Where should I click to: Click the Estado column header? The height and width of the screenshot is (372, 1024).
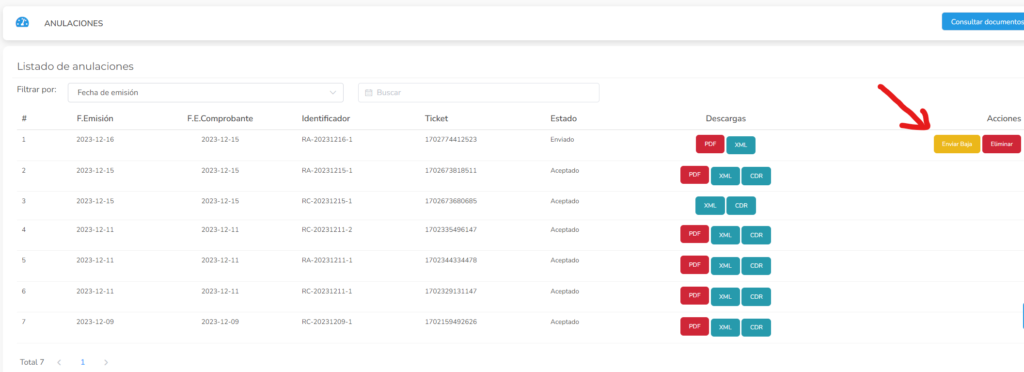(564, 119)
